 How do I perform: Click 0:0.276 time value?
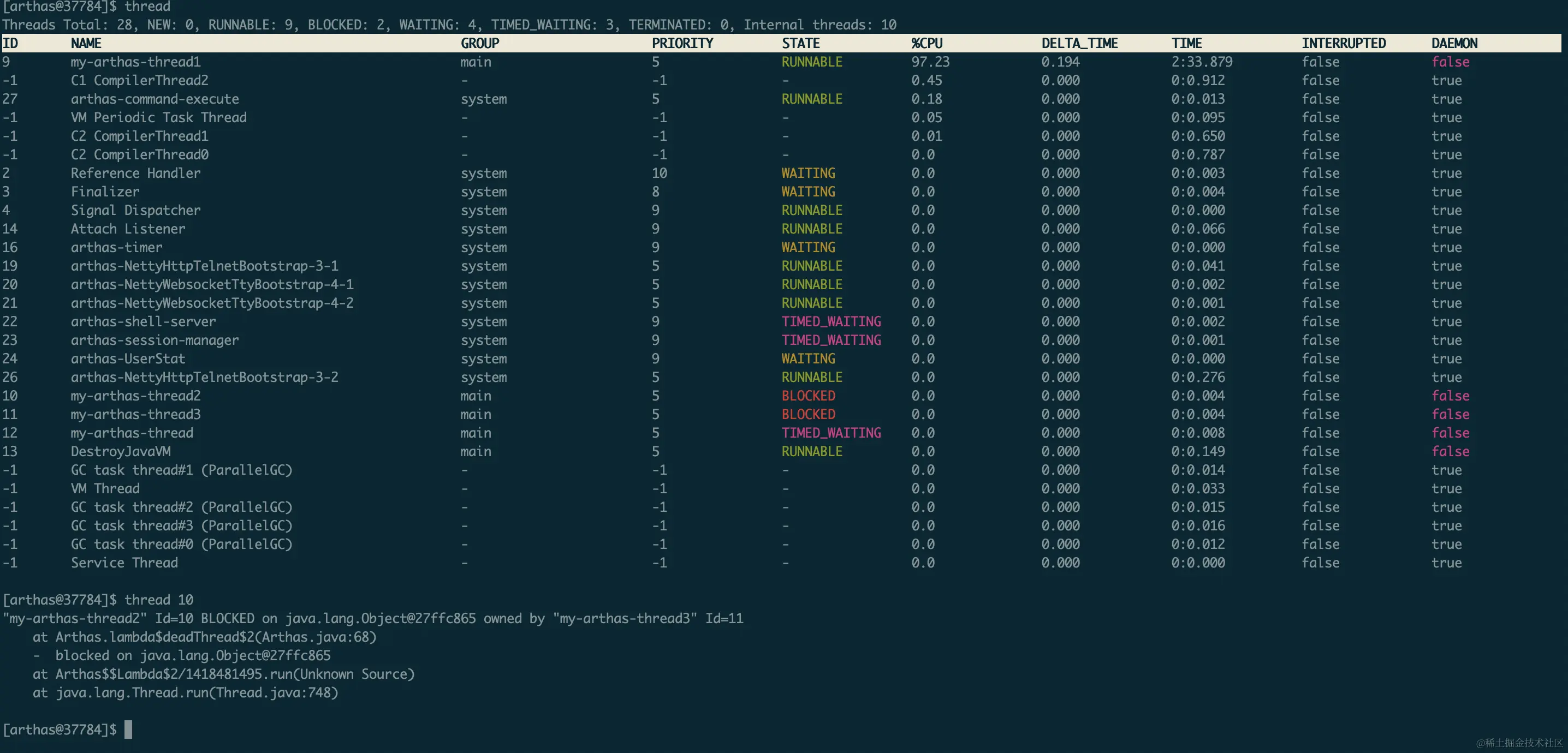pos(1198,377)
